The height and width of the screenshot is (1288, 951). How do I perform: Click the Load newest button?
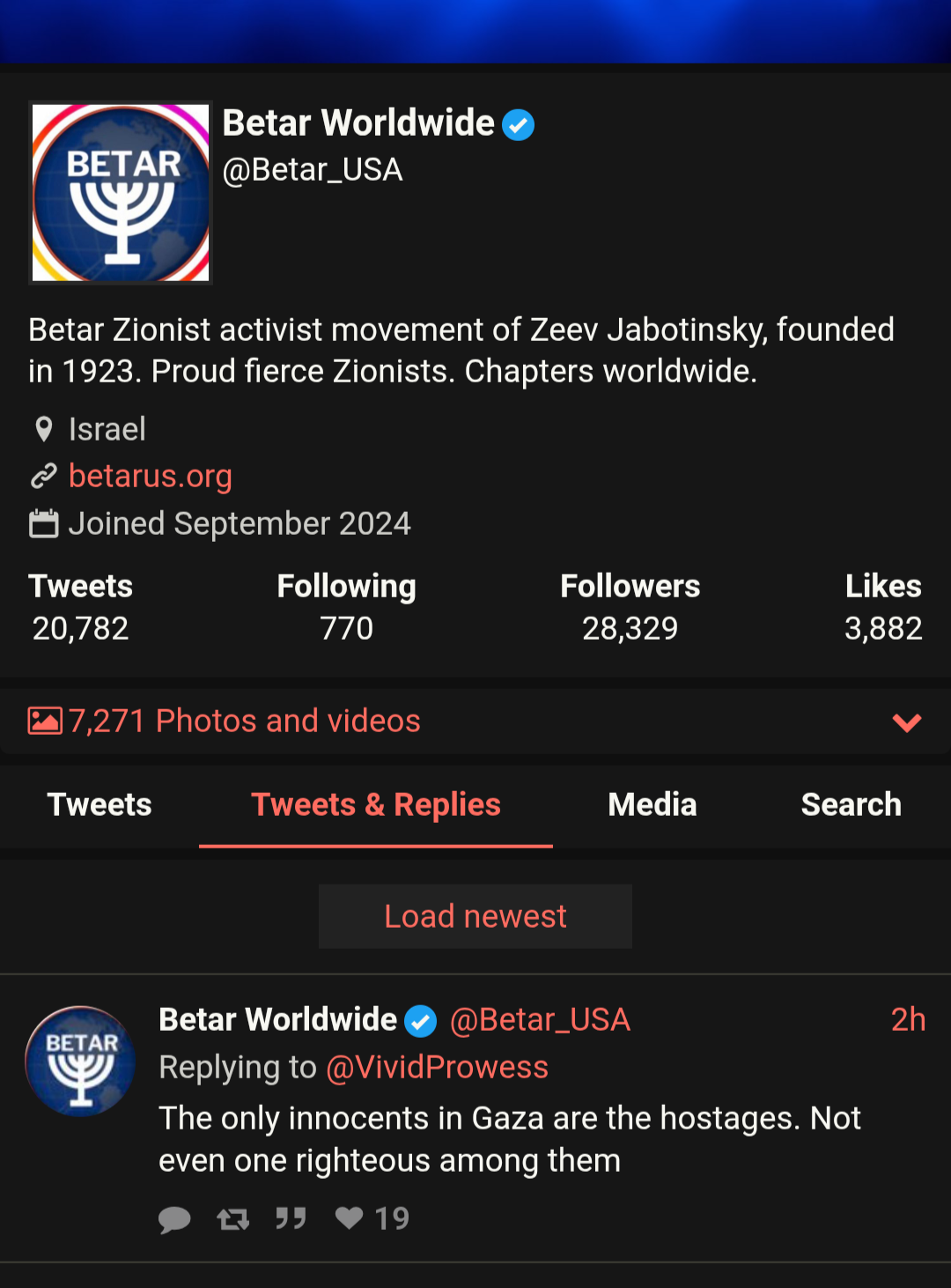[475, 916]
